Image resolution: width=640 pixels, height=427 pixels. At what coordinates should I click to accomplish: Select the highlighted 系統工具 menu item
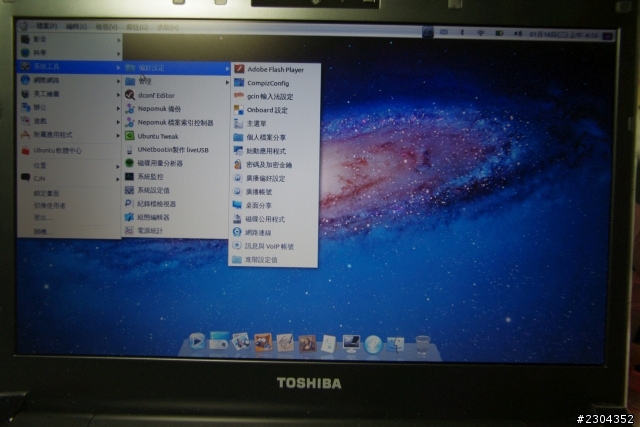70,67
